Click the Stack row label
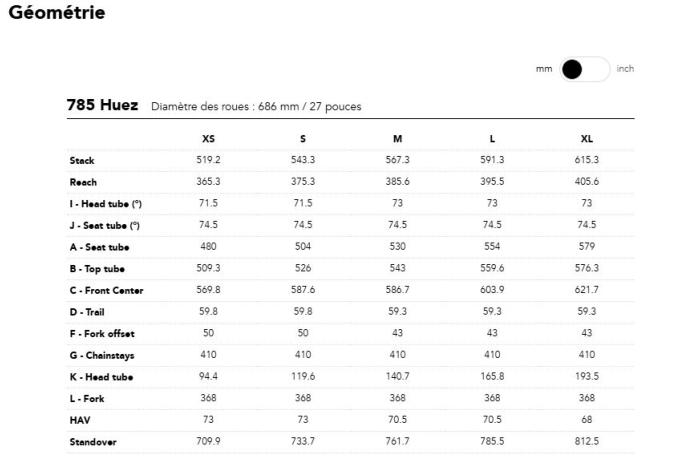700x461 pixels. [82, 160]
